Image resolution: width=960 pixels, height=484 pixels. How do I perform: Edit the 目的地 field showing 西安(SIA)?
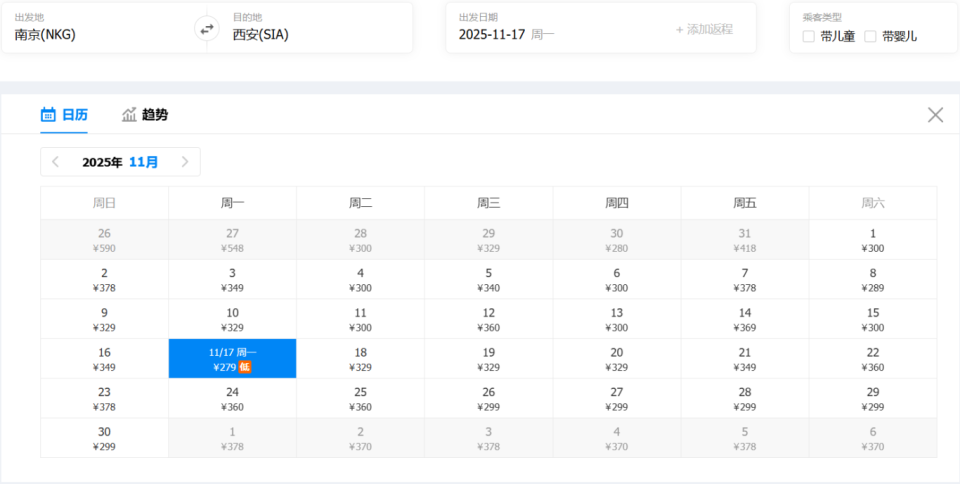click(310, 34)
